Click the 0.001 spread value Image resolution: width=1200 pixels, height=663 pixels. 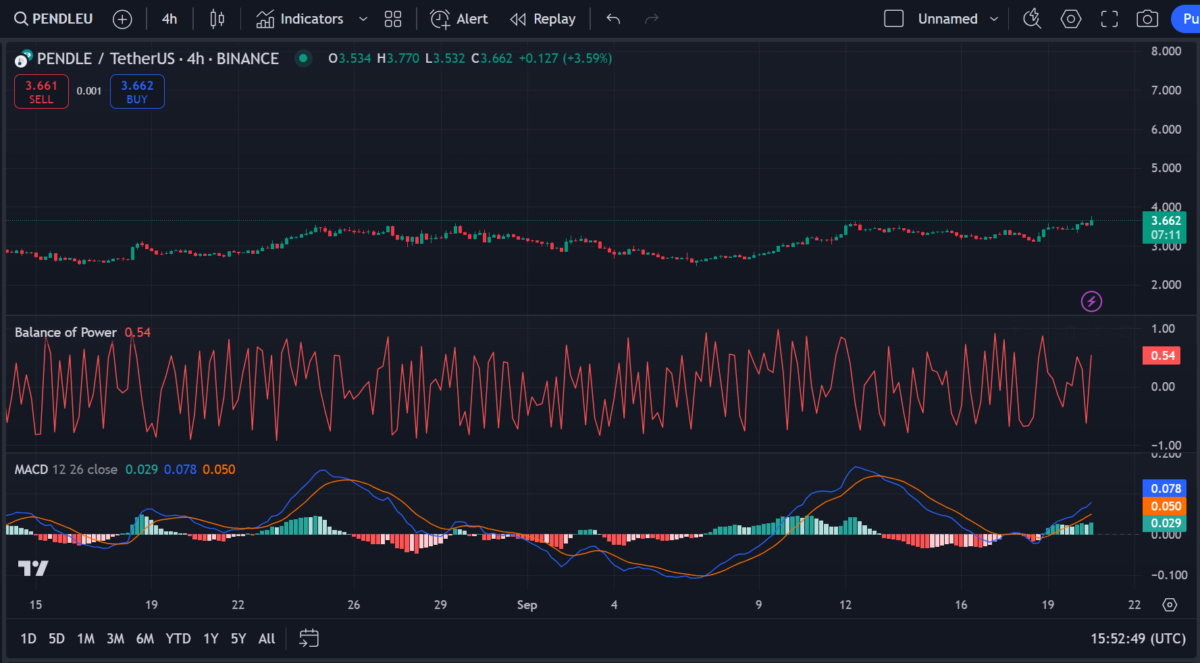click(x=89, y=91)
